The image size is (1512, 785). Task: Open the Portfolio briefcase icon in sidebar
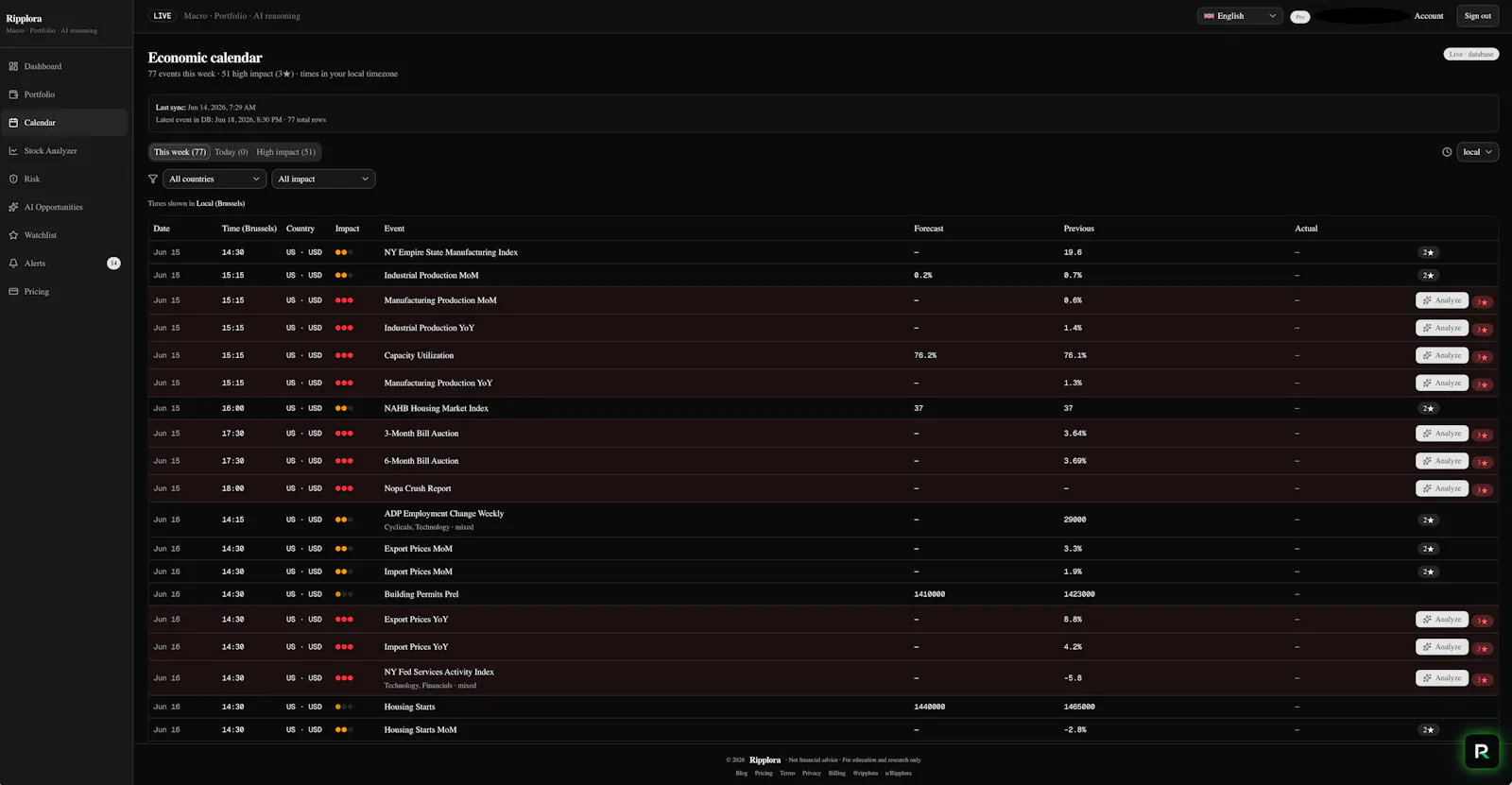pyautogui.click(x=13, y=94)
